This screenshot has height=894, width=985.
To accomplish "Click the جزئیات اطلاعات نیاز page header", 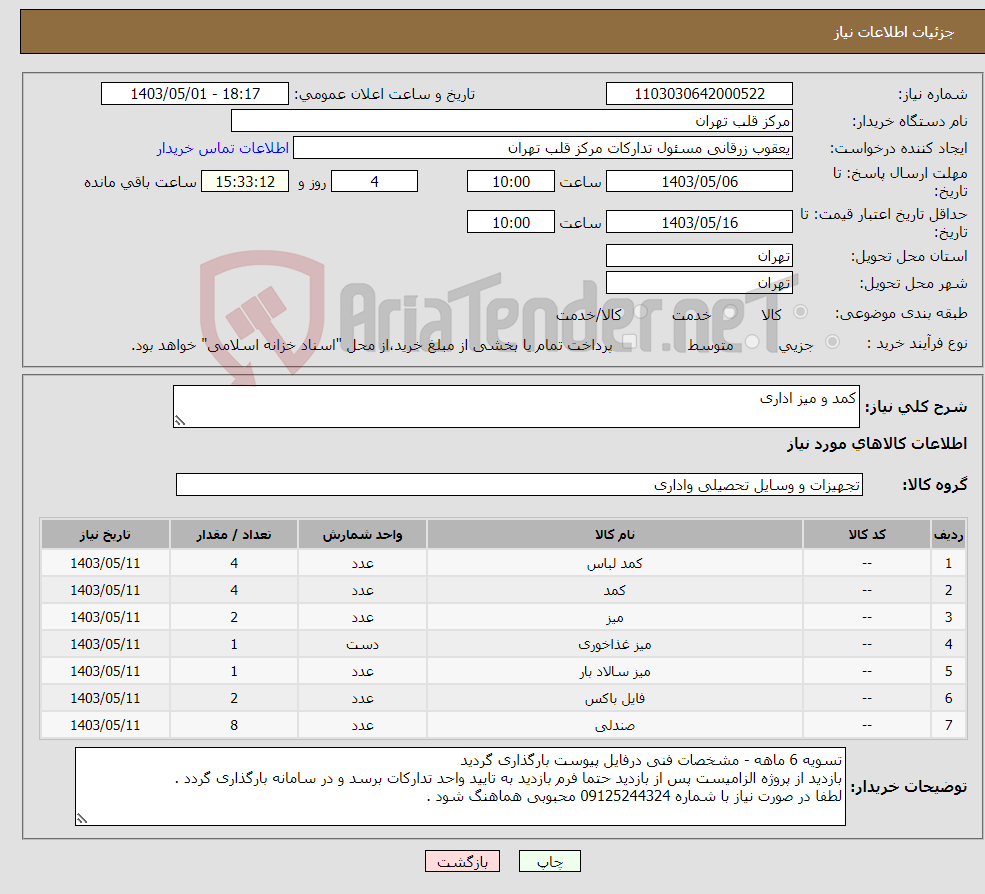I will coord(893,32).
